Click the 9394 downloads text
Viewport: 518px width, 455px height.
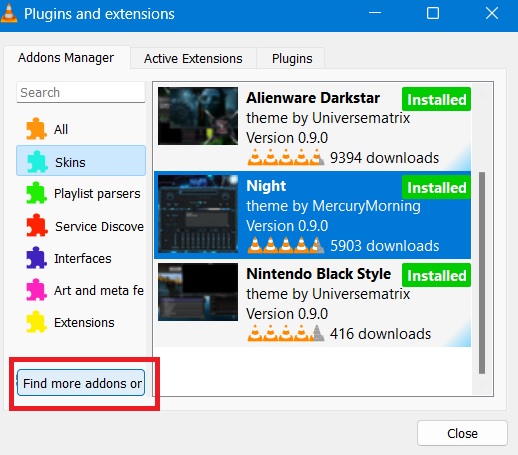pos(384,158)
